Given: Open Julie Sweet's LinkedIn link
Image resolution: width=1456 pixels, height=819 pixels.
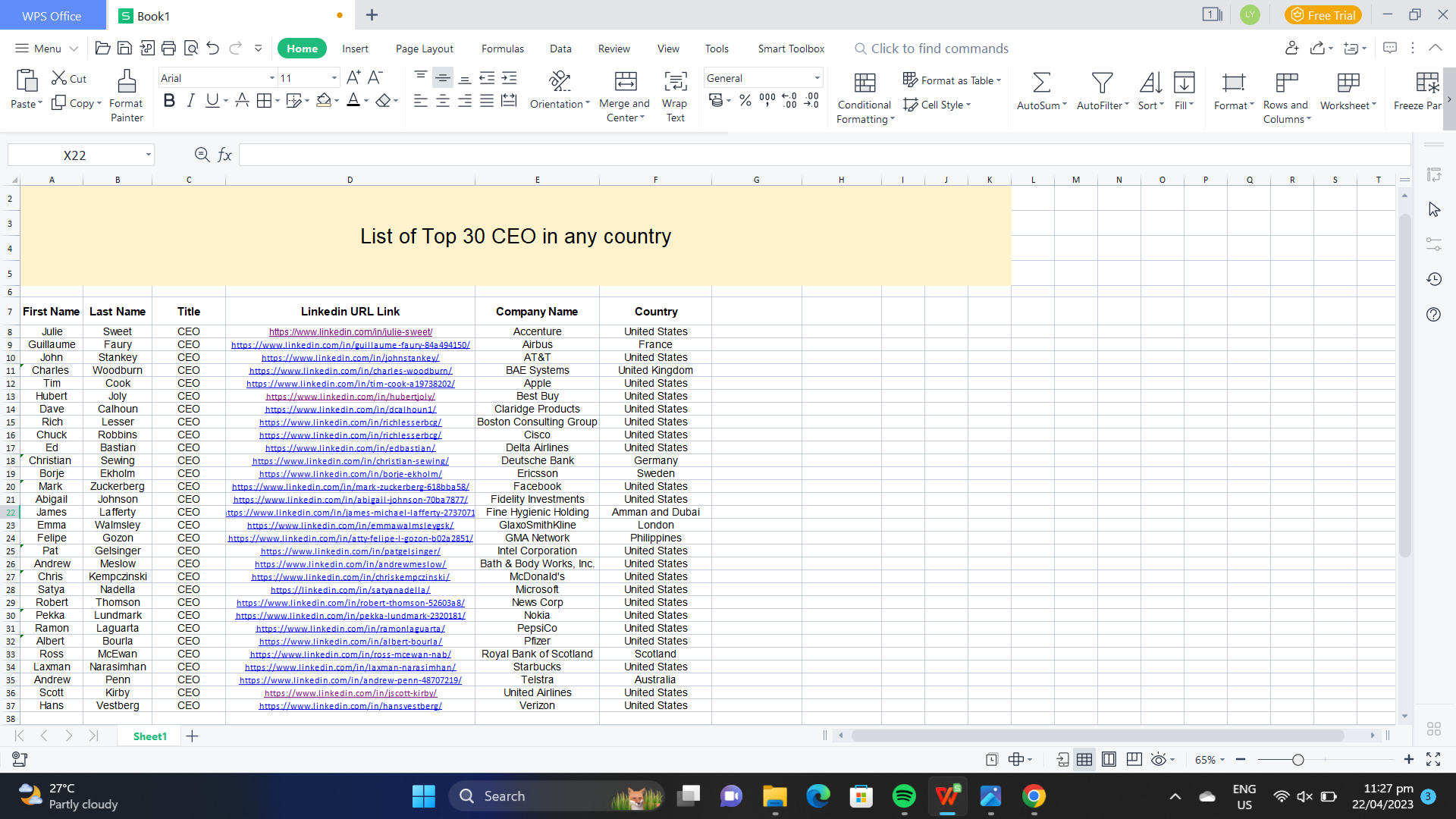Looking at the screenshot, I should (350, 332).
